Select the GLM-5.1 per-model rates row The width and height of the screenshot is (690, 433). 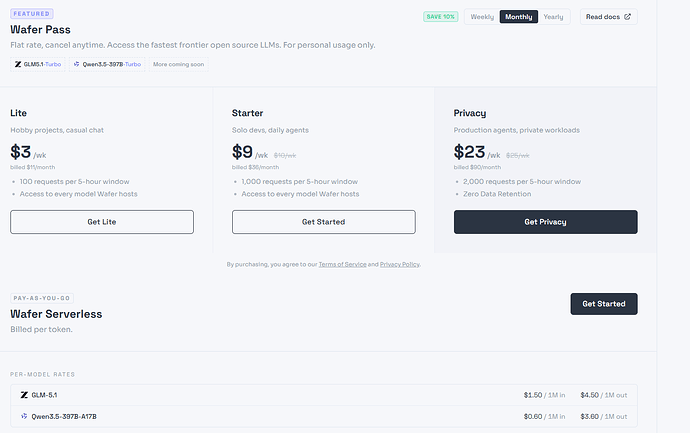pyautogui.click(x=324, y=395)
